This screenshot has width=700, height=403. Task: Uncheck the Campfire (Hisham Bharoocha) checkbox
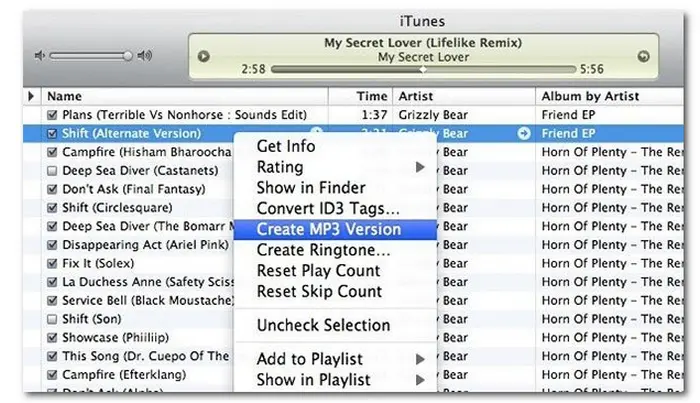[52, 152]
